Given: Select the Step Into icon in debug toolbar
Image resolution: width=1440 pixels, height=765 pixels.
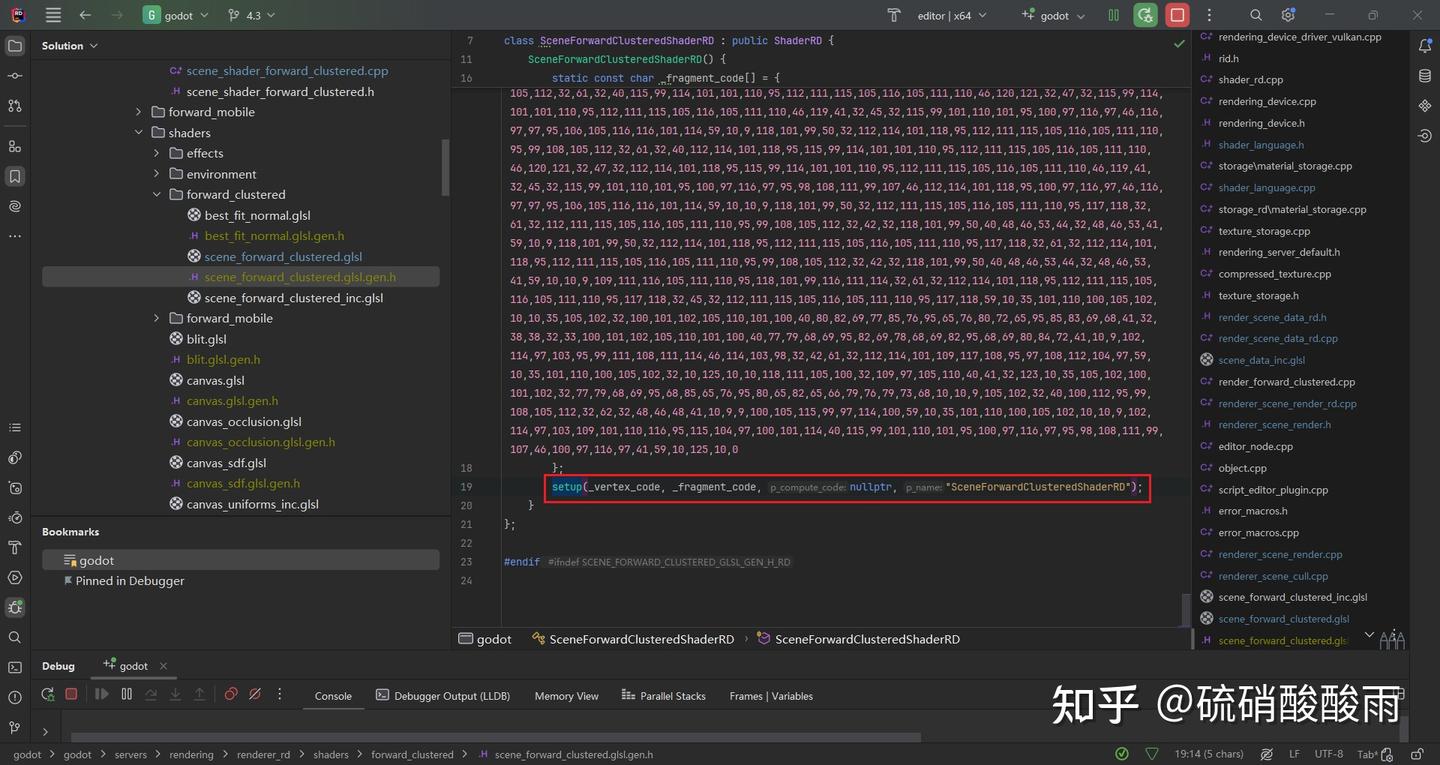Looking at the screenshot, I should pos(175,695).
